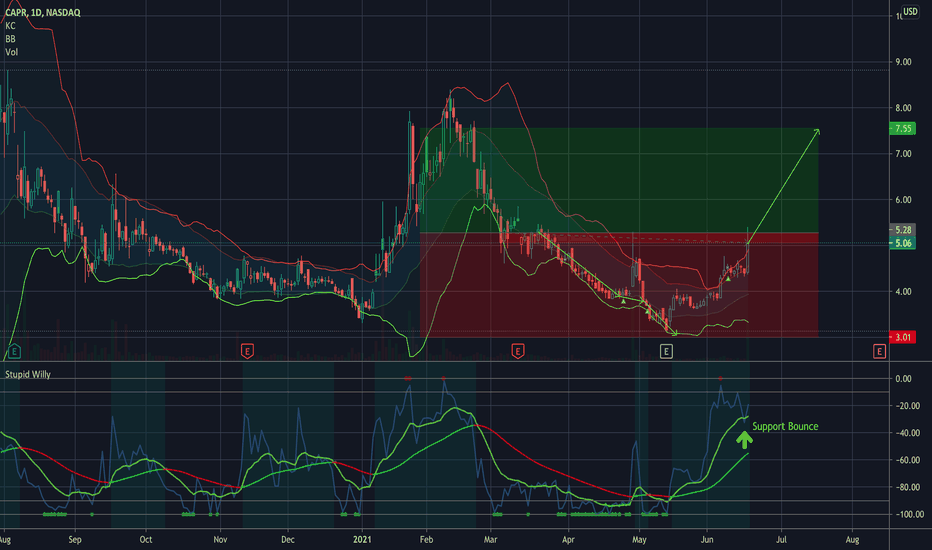The image size is (932, 550).
Task: Click the 7.55 target price label
Action: coord(903,128)
